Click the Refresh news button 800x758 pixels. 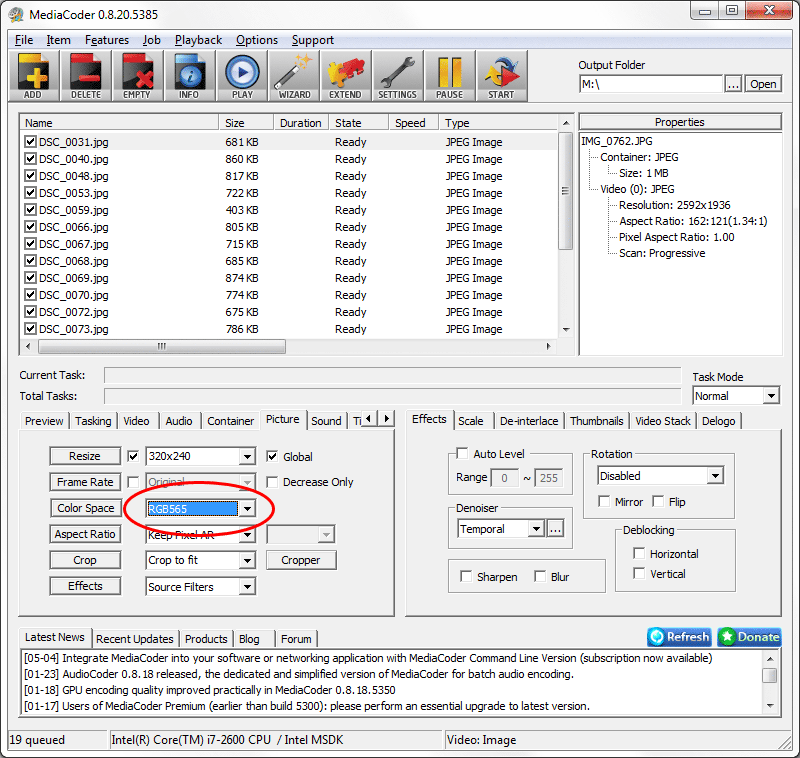click(x=679, y=637)
